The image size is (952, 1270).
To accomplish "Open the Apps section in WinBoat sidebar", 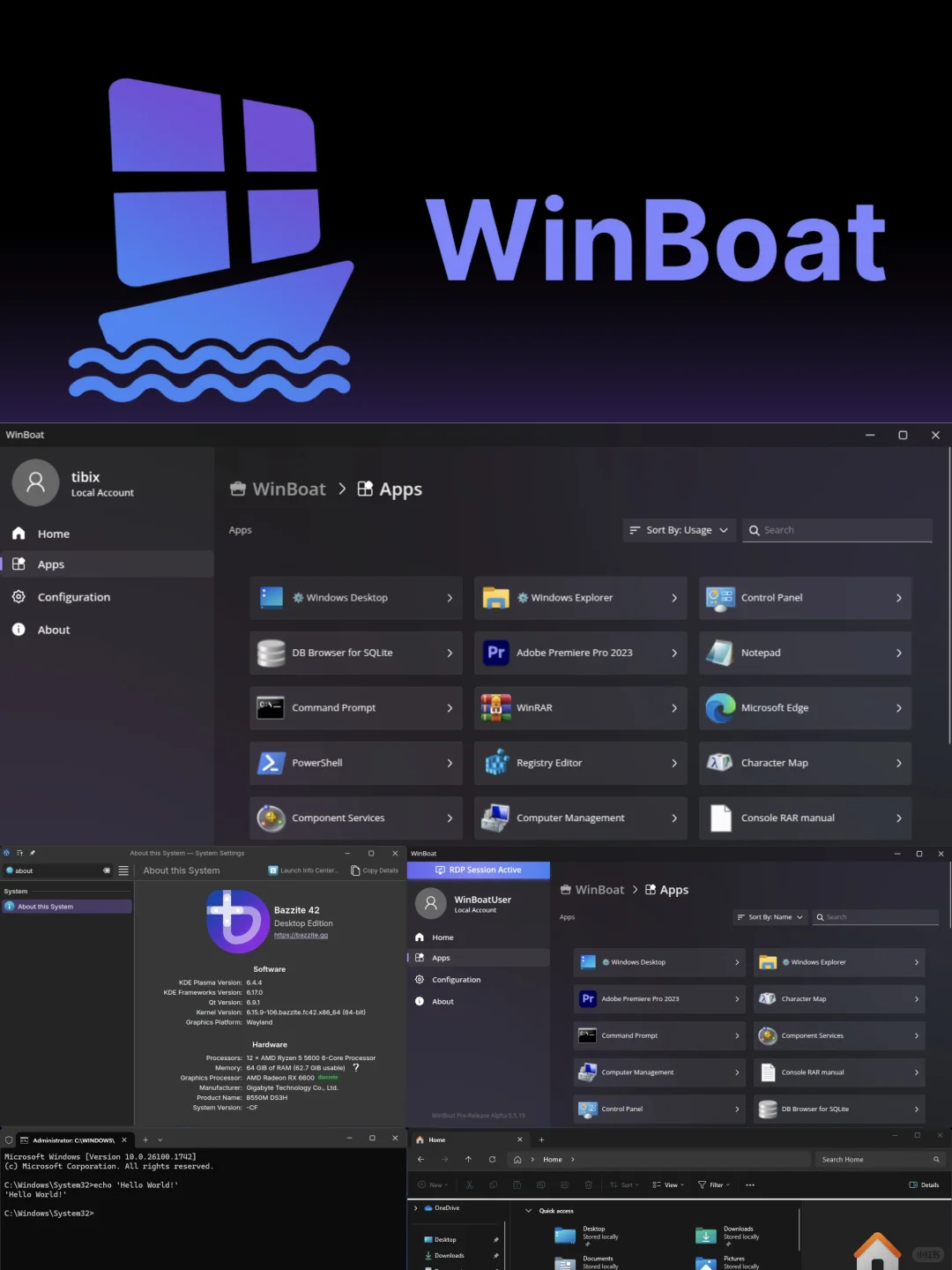I will [x=50, y=564].
